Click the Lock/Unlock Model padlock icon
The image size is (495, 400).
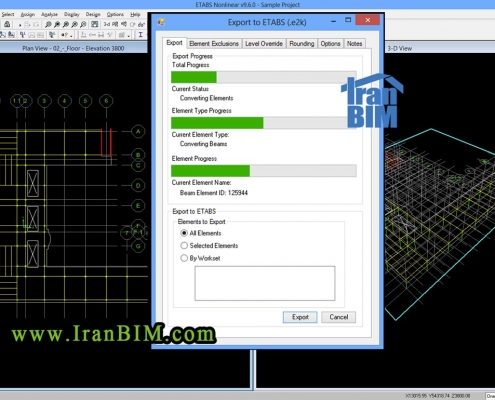point(7,24)
